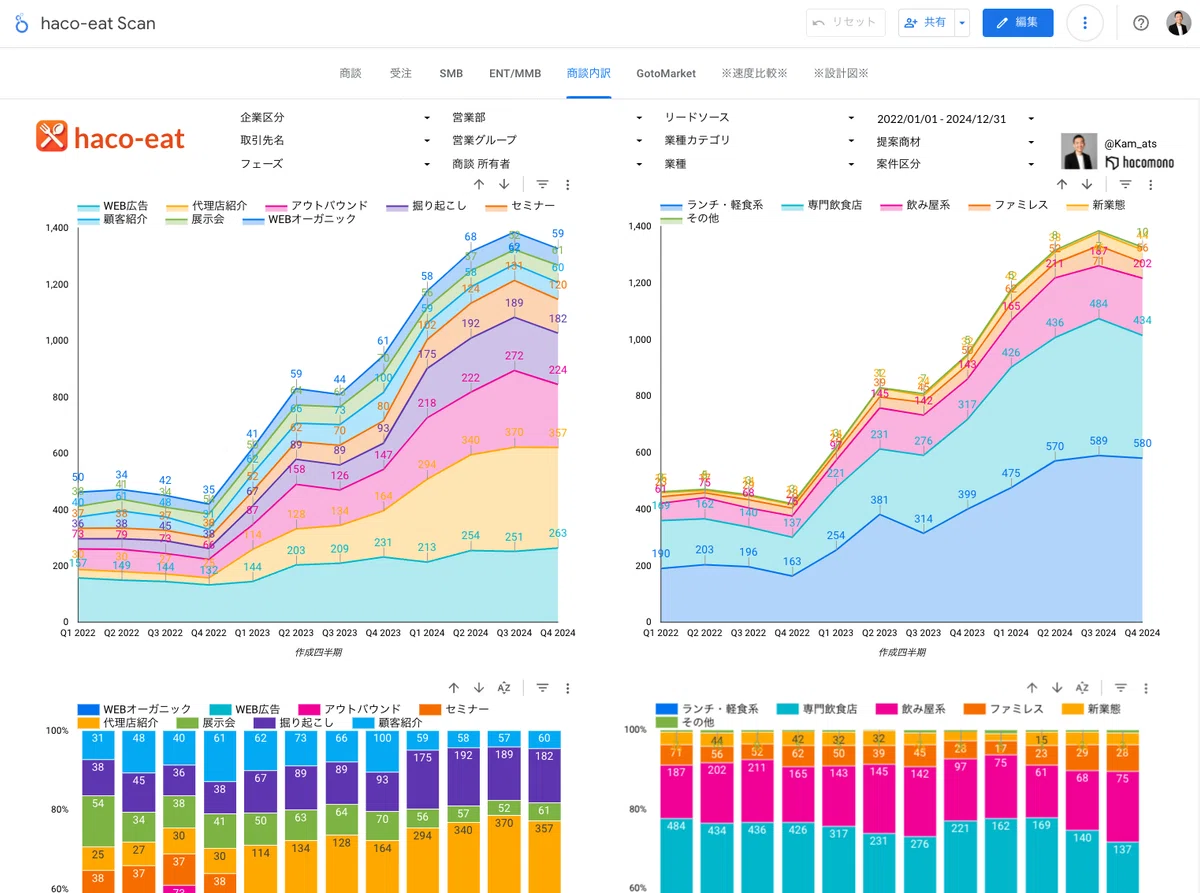Screen dimensions: 1200x893
Task: Click WEB広告 legend swatch in lead source area chart
Action: (88, 206)
